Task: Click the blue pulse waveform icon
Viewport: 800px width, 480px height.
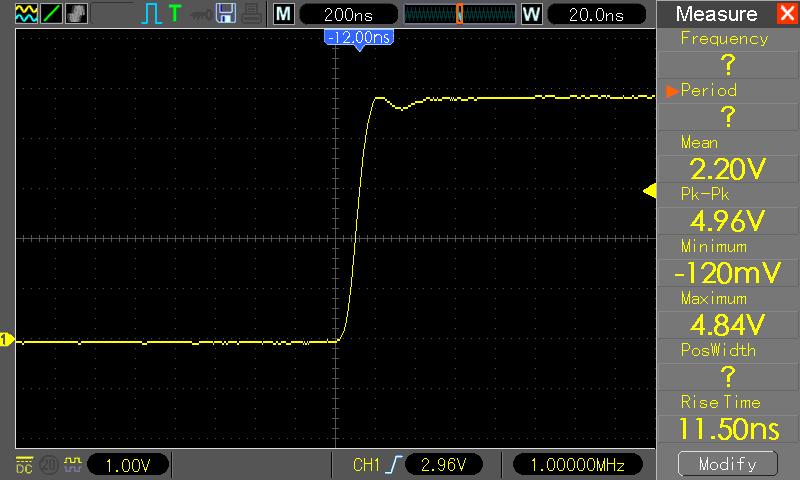Action: [x=151, y=14]
